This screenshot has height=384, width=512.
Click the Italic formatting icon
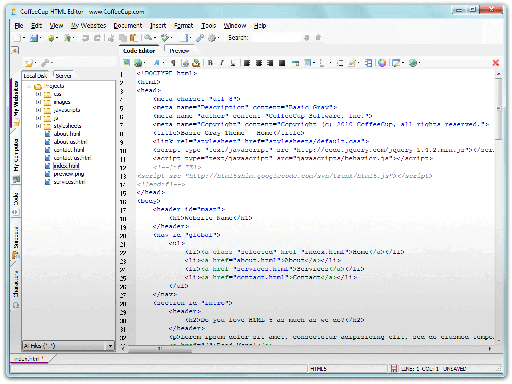click(222, 63)
